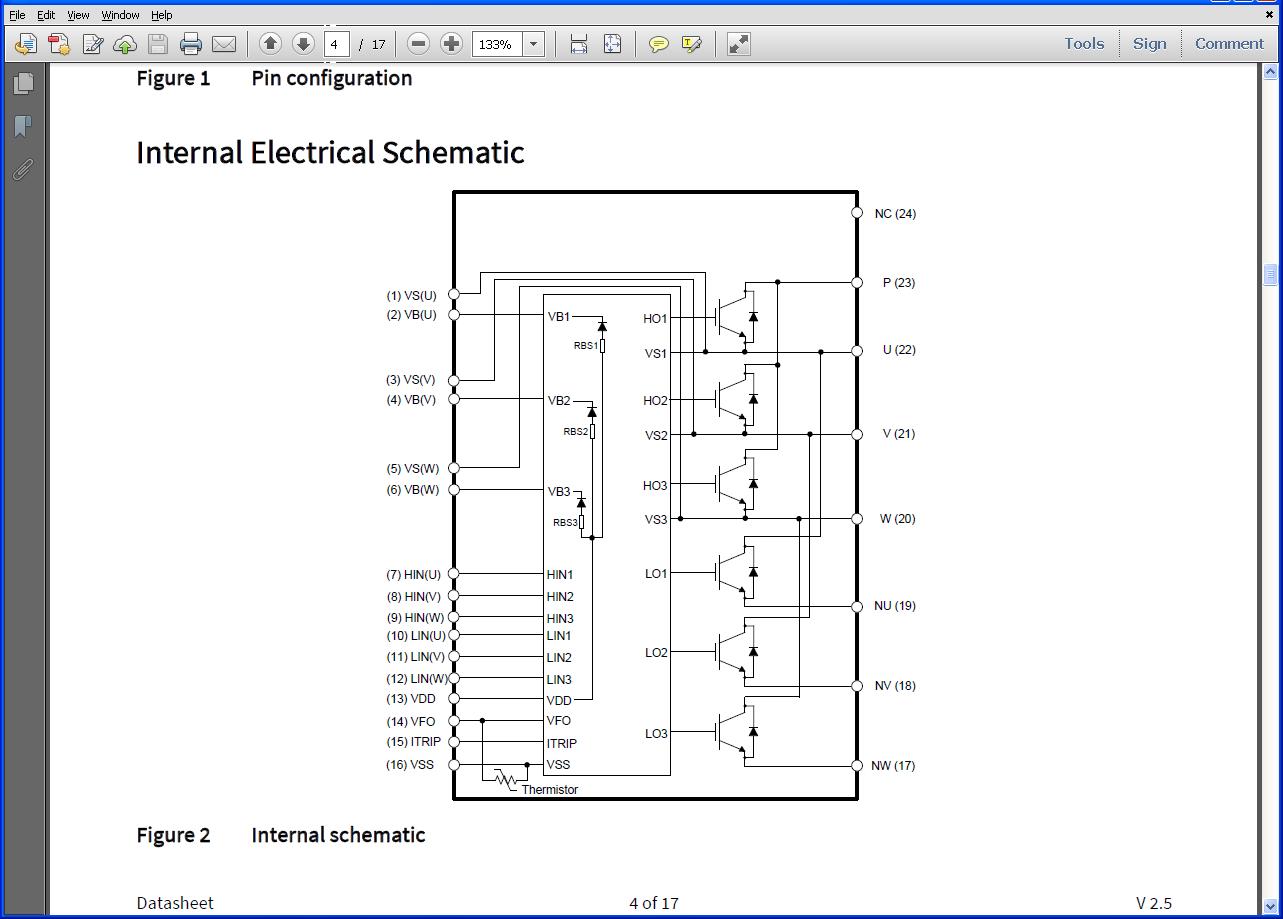Image resolution: width=1283 pixels, height=919 pixels.
Task: Open the Comment pane
Action: click(1229, 44)
